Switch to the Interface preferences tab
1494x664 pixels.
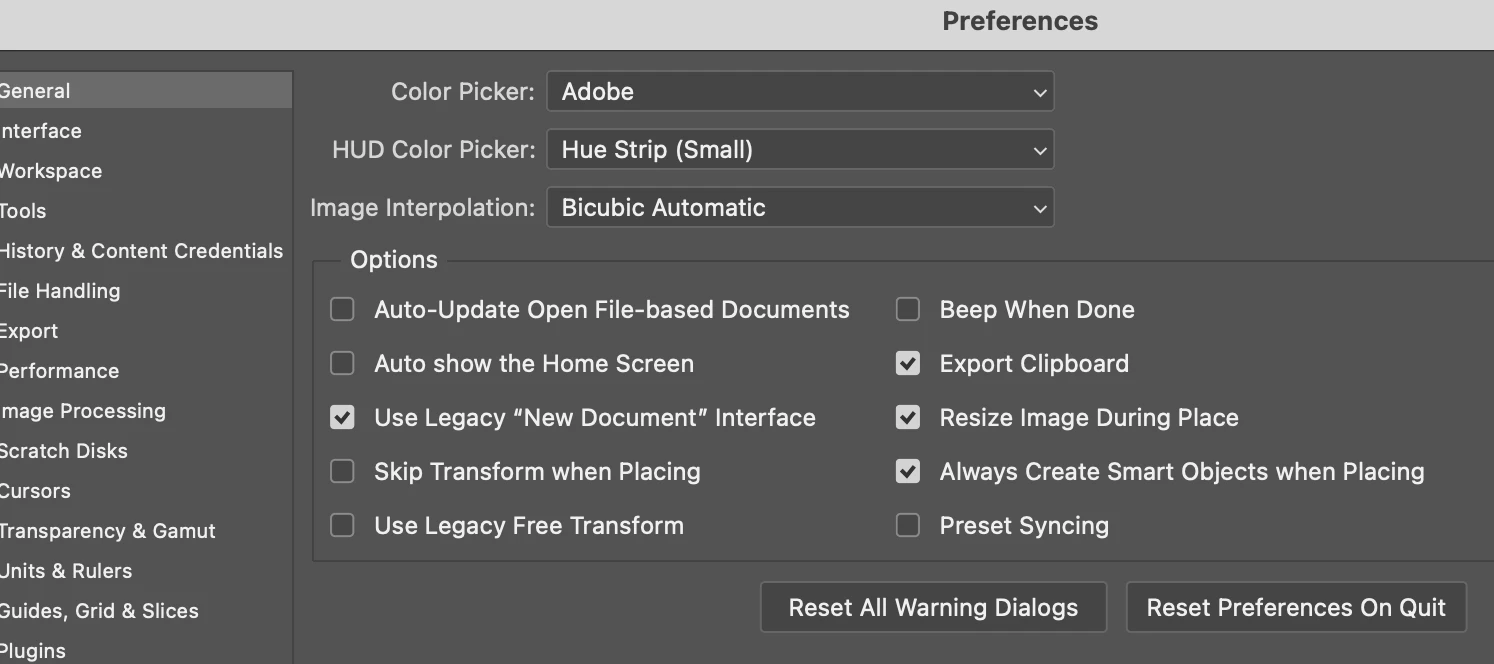(x=42, y=131)
